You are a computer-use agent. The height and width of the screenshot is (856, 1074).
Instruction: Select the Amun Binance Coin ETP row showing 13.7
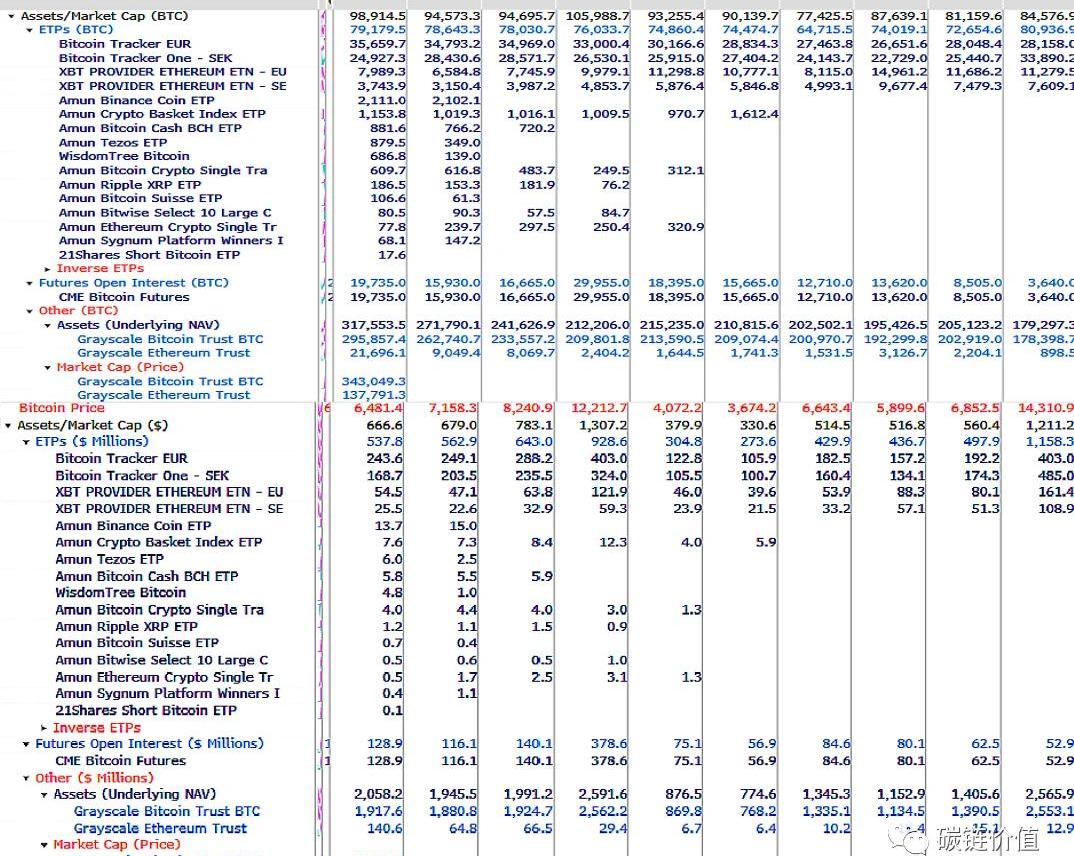[133, 526]
